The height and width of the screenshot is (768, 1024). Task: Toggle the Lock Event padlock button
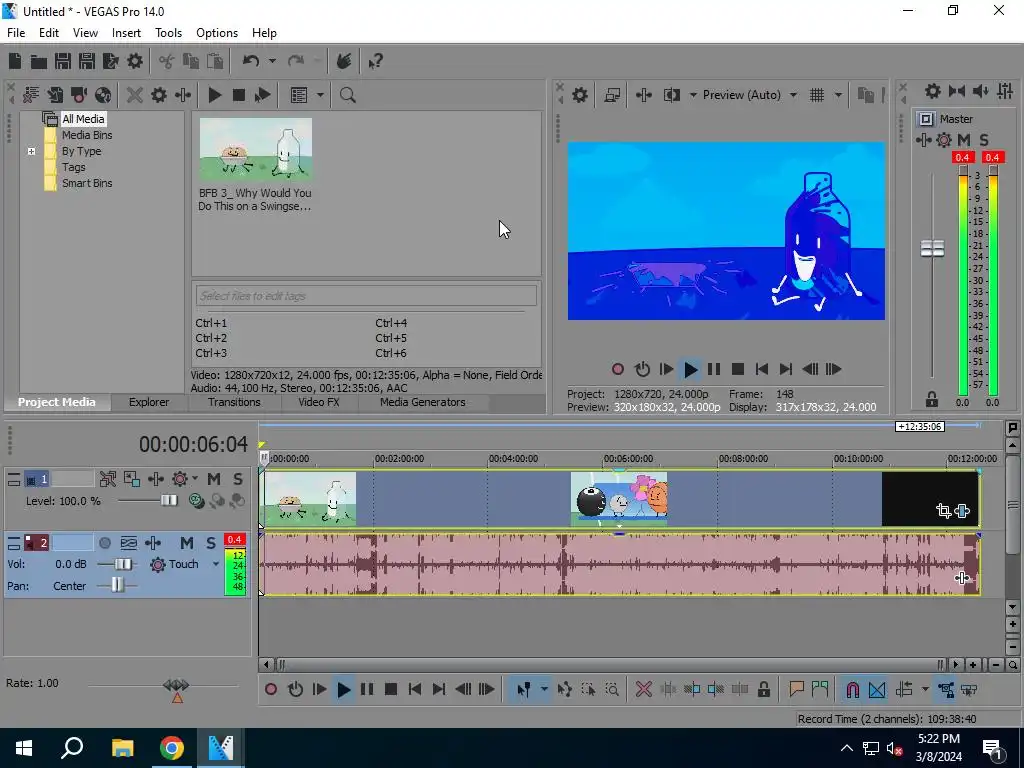(763, 690)
